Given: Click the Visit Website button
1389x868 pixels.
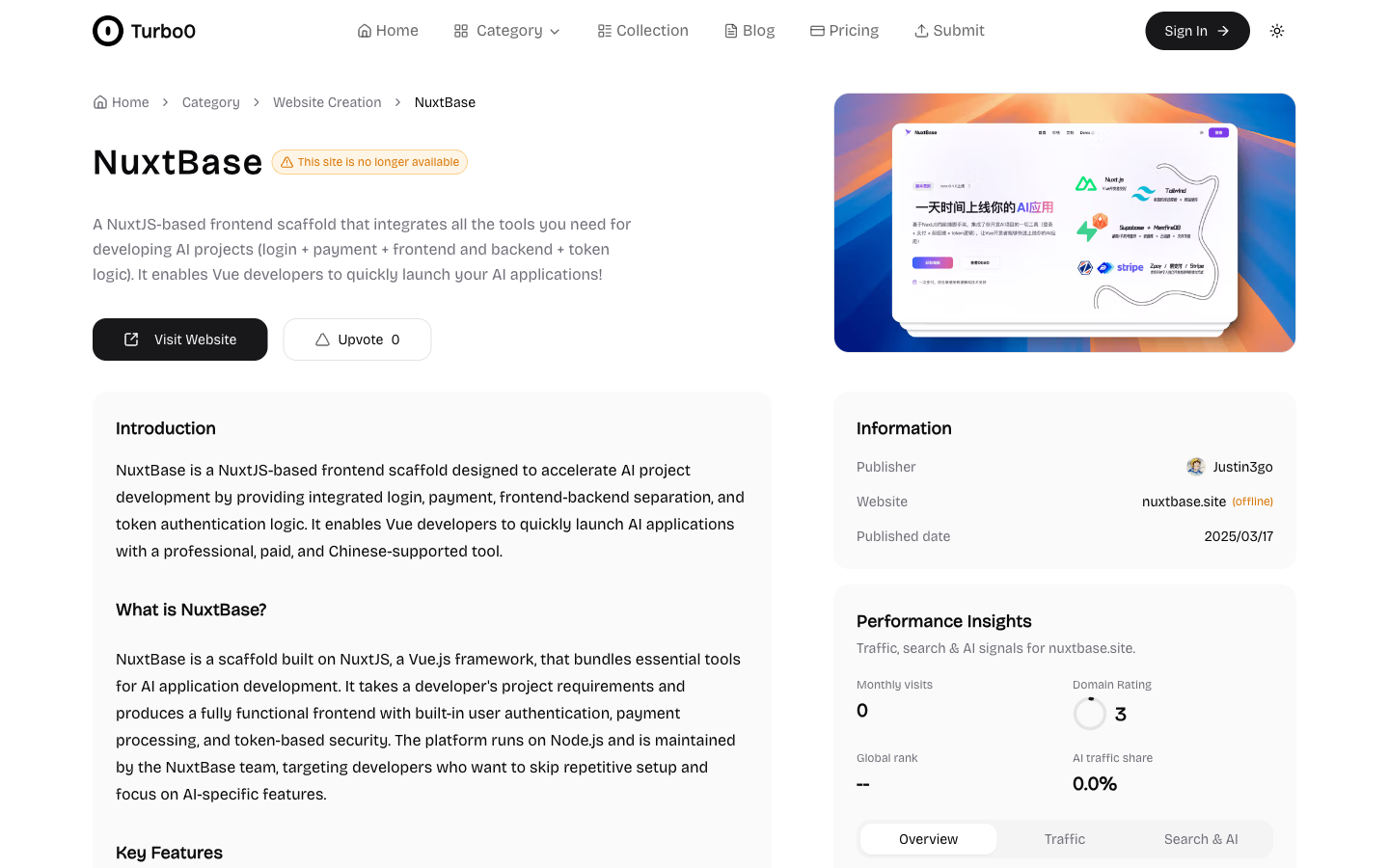Looking at the screenshot, I should pyautogui.click(x=180, y=339).
